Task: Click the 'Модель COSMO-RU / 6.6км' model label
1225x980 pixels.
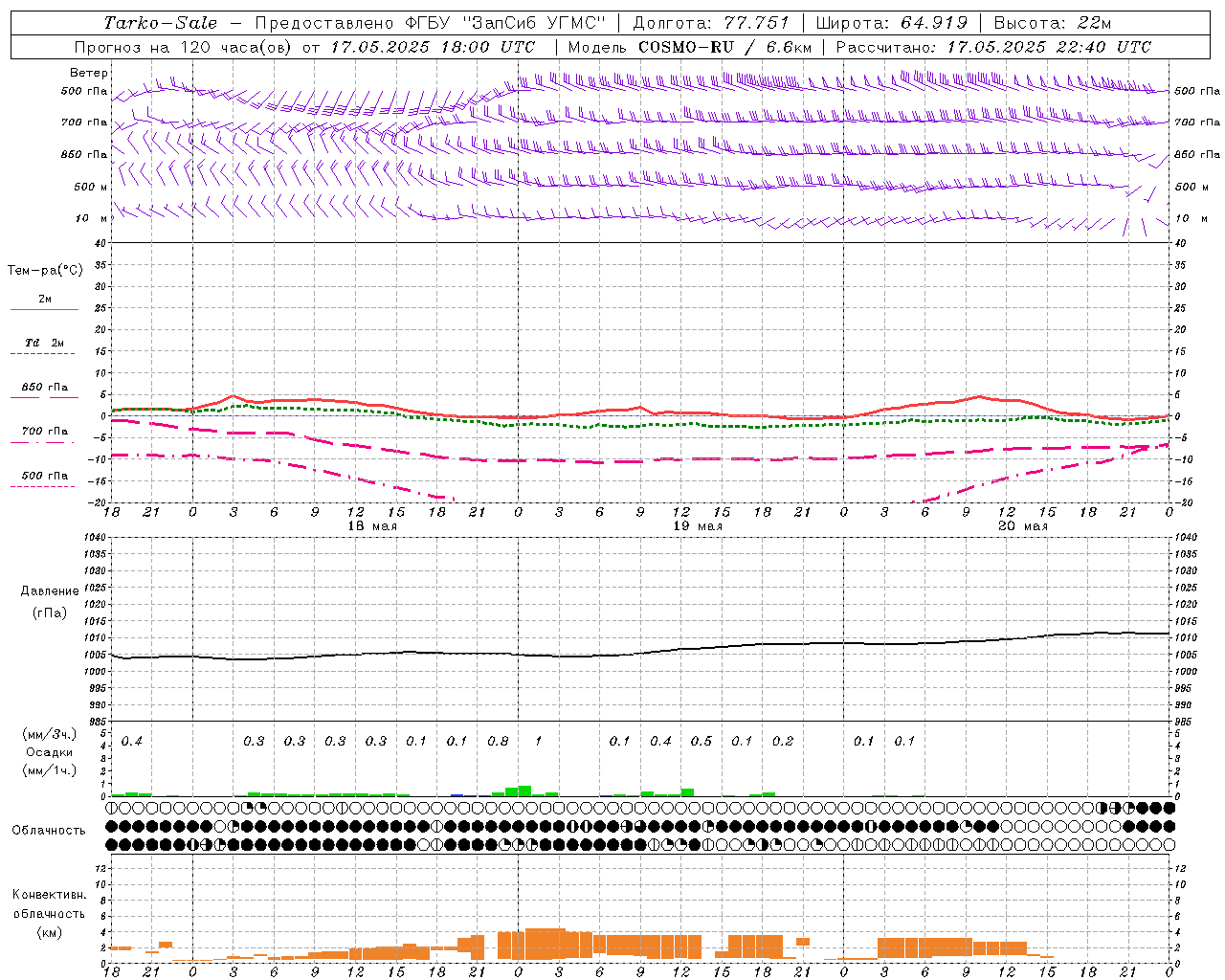Action: point(689,47)
